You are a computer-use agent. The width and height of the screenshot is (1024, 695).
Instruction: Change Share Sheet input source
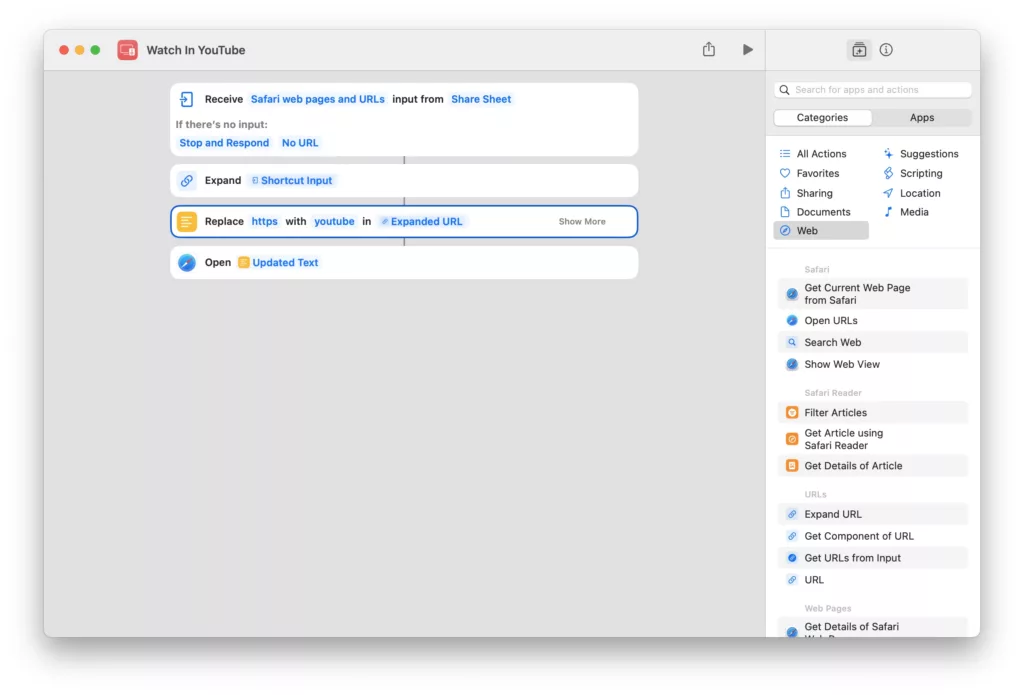481,99
